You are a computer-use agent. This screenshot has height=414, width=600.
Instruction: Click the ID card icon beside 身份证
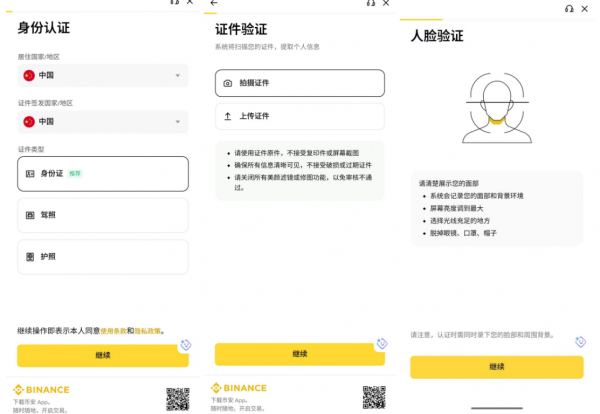(30, 174)
